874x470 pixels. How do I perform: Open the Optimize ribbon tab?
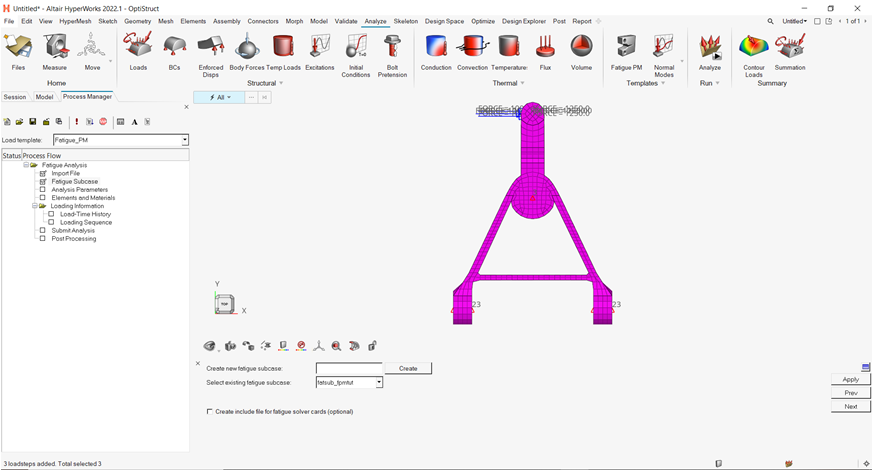[x=482, y=21]
